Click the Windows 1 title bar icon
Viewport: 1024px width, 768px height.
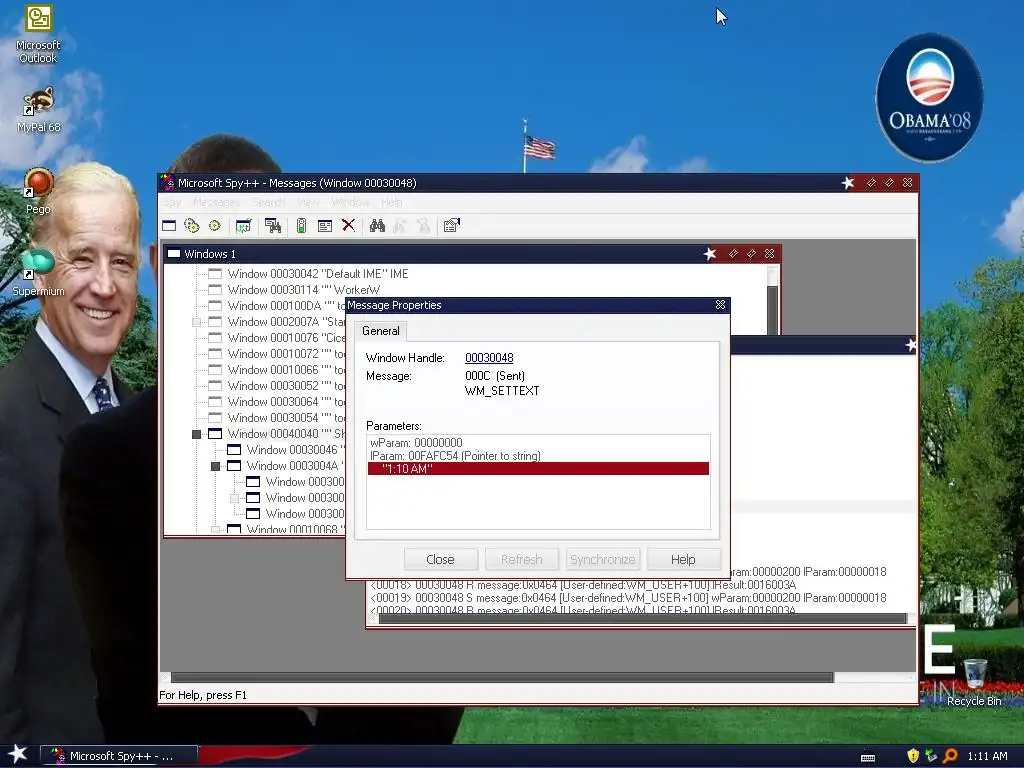click(x=174, y=254)
